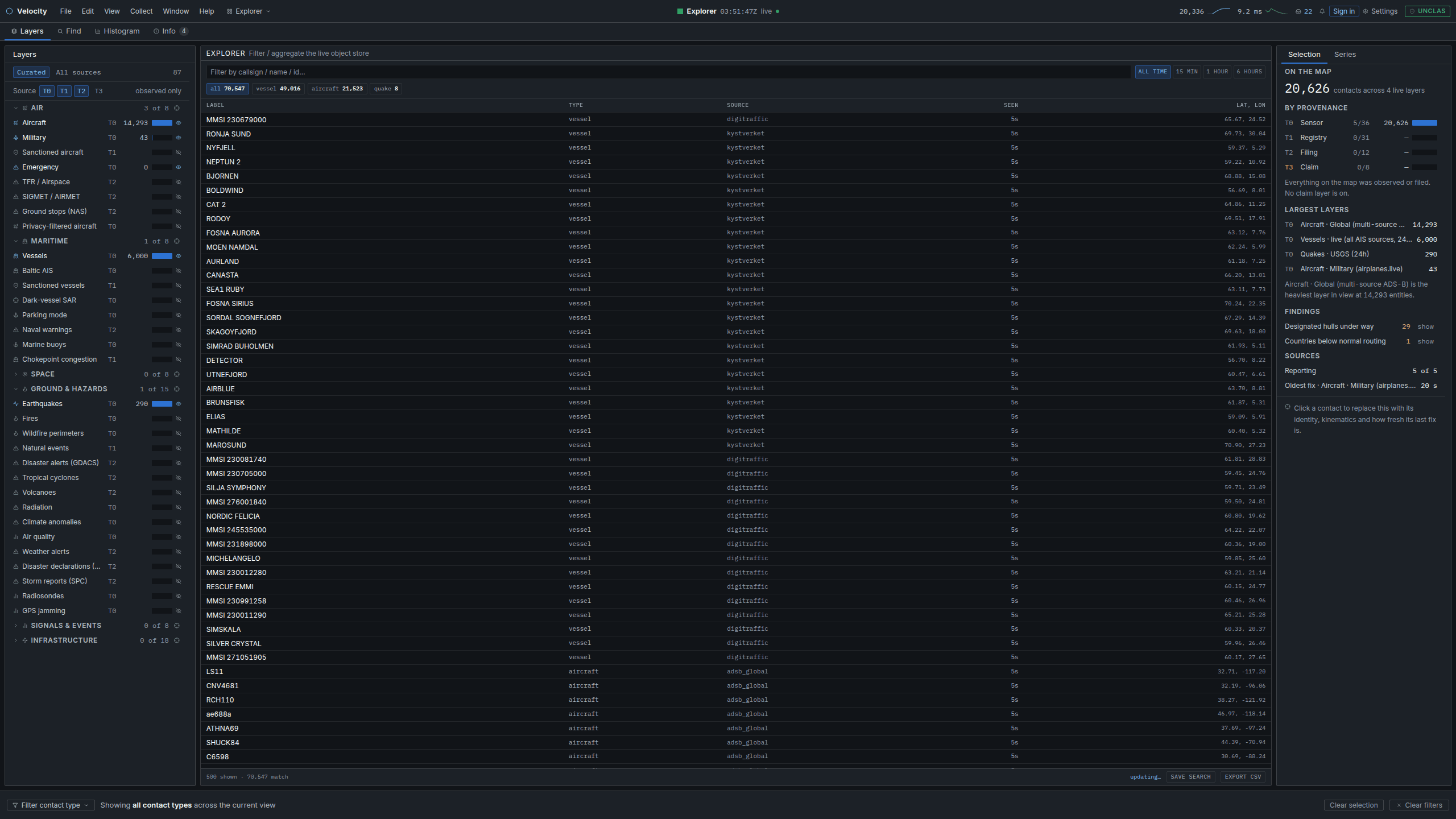Click the callsign filter input field

(x=668, y=72)
